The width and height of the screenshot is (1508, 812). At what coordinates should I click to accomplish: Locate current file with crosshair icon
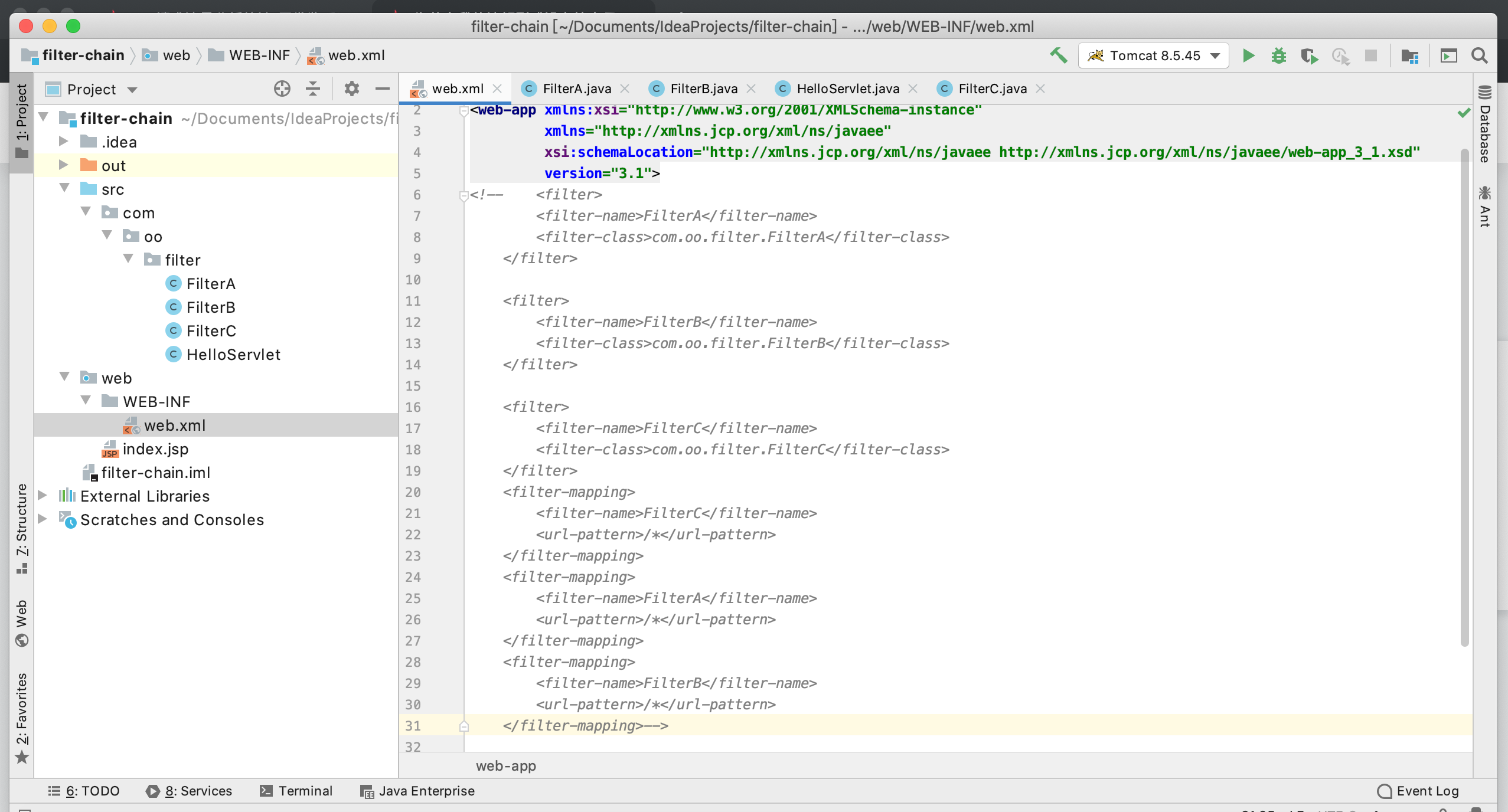click(x=282, y=89)
